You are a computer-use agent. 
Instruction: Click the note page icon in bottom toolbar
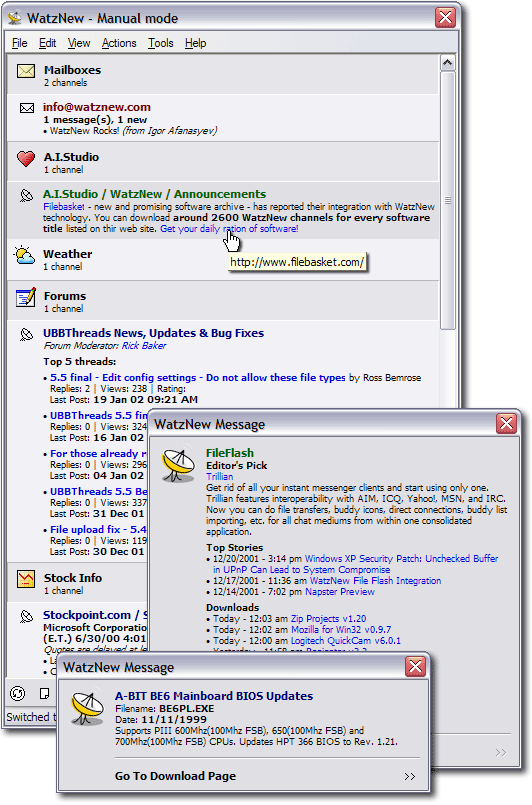(44, 694)
